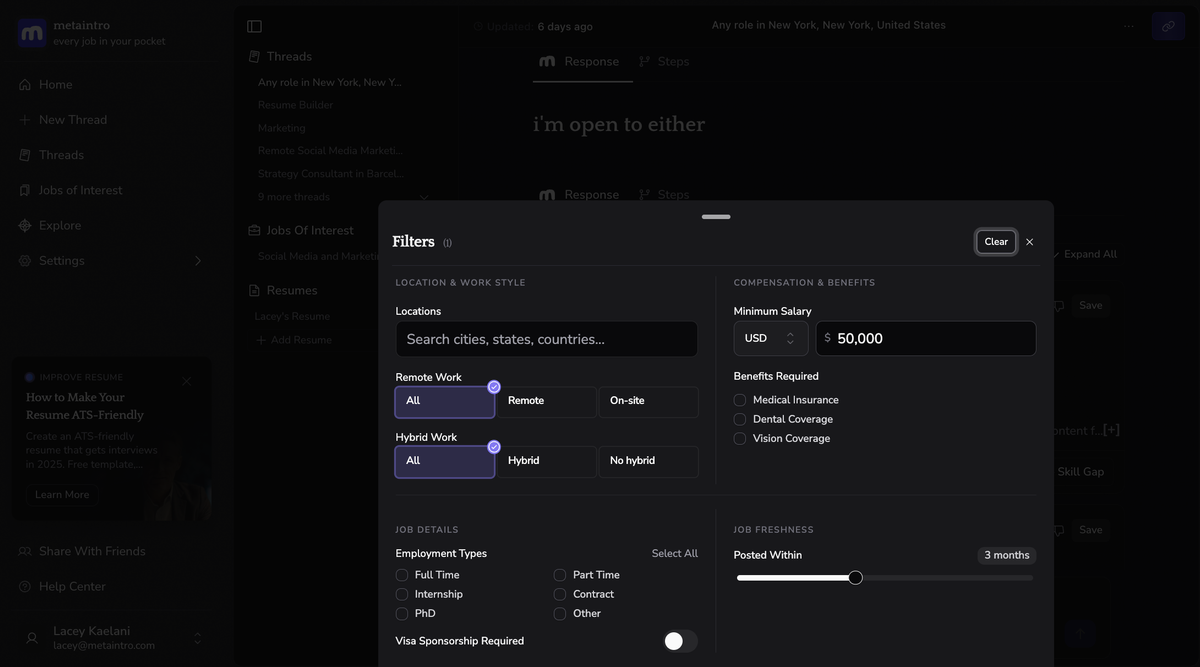Close the Filters panel with X
Image resolution: width=1200 pixels, height=667 pixels.
coord(1030,242)
